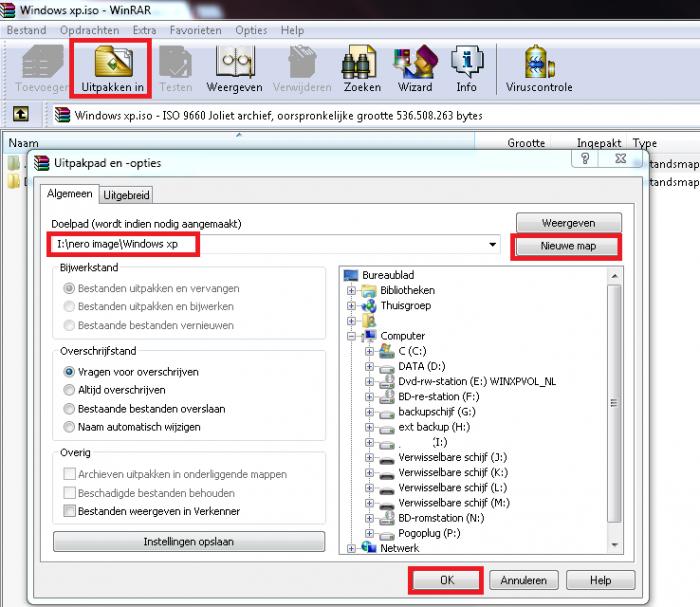This screenshot has width=700, height=607.
Task: Select Bibliotheken in folder tree
Action: 407,290
